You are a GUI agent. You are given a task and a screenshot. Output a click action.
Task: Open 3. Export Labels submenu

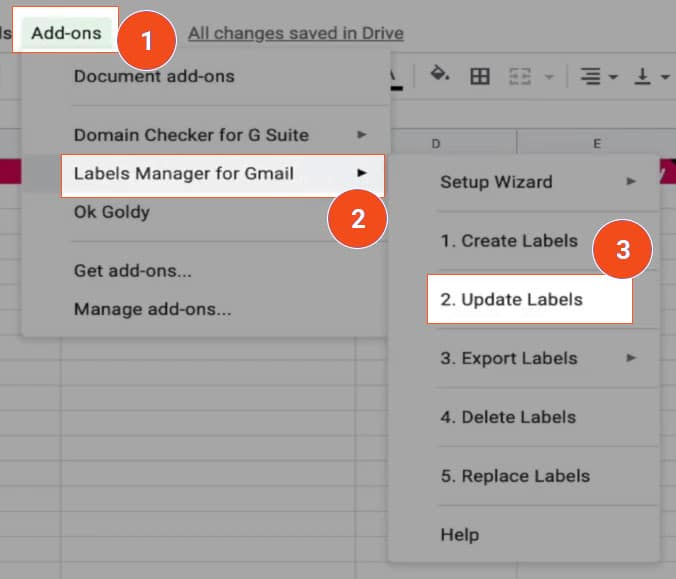[x=524, y=358]
